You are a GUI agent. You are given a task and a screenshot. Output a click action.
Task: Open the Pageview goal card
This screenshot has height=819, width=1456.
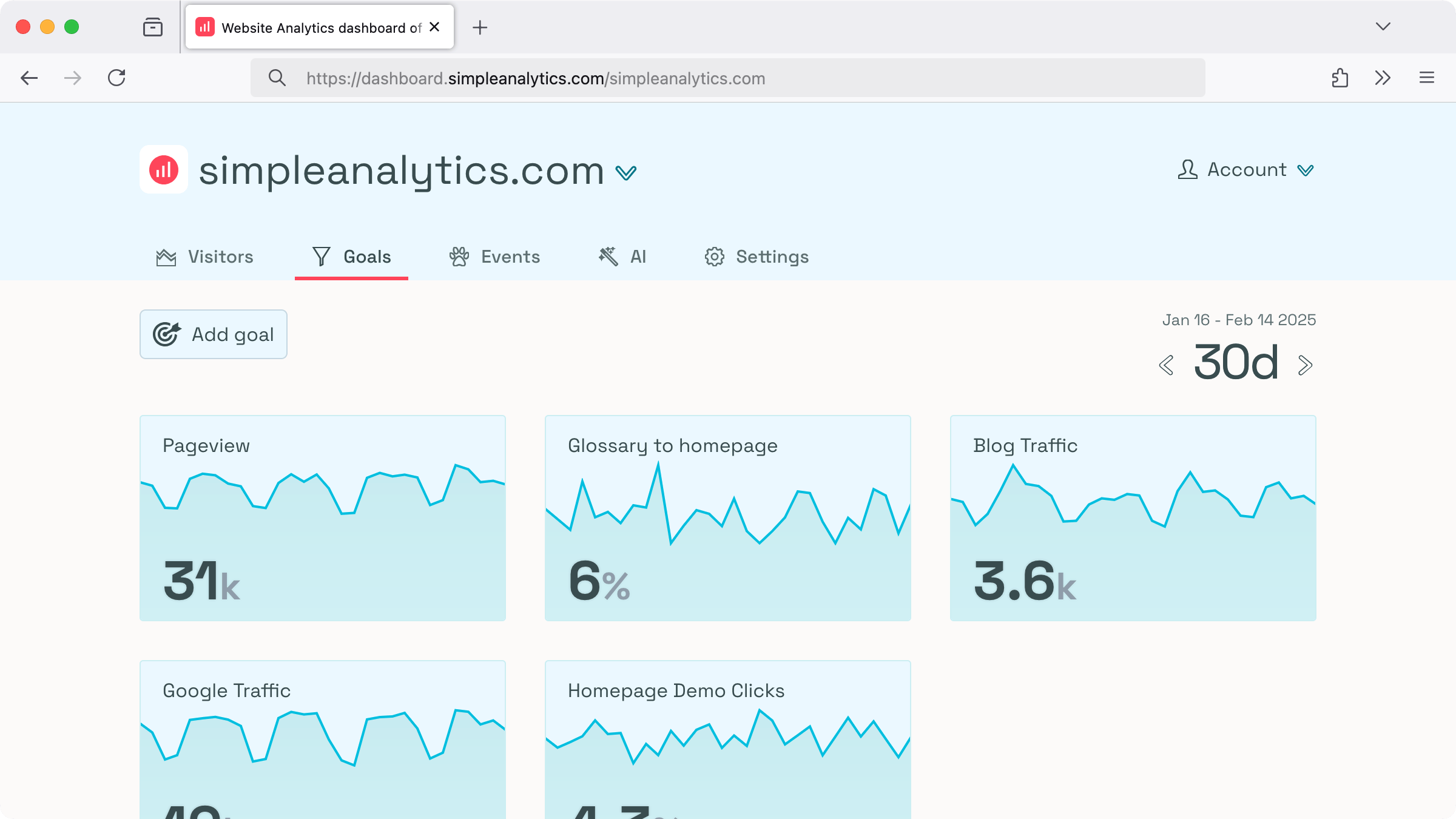pyautogui.click(x=323, y=518)
